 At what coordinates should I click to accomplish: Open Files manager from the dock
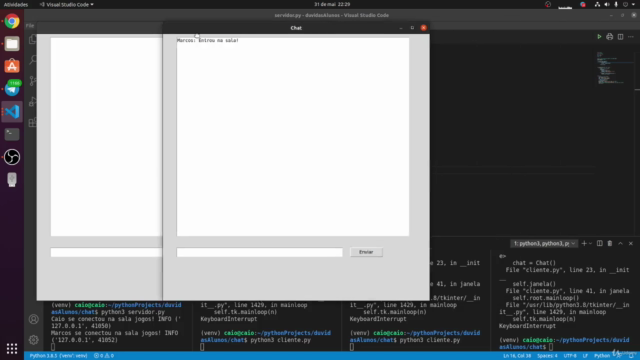[x=12, y=44]
